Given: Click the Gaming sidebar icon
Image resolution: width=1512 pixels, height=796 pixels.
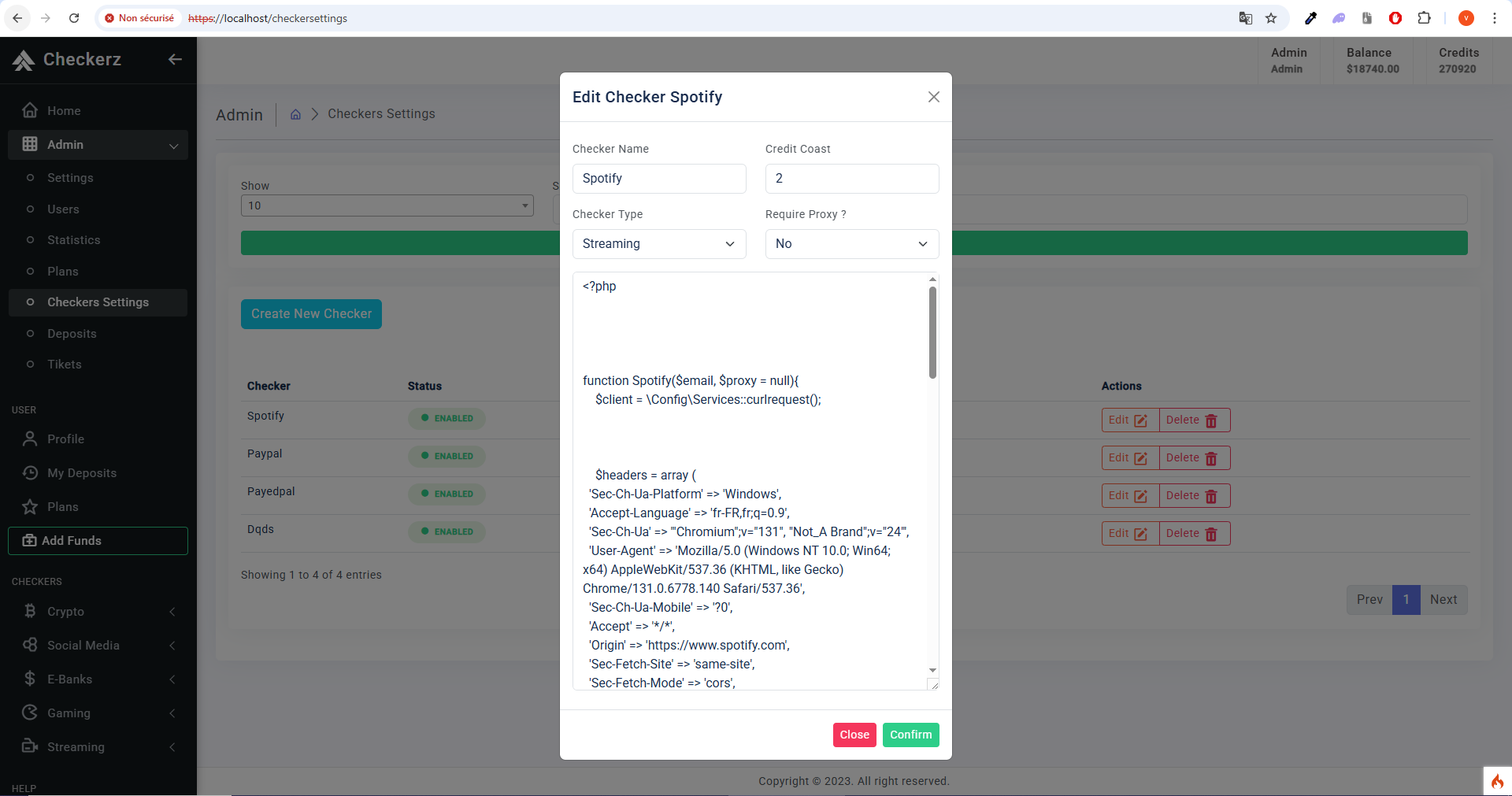Looking at the screenshot, I should tap(30, 713).
